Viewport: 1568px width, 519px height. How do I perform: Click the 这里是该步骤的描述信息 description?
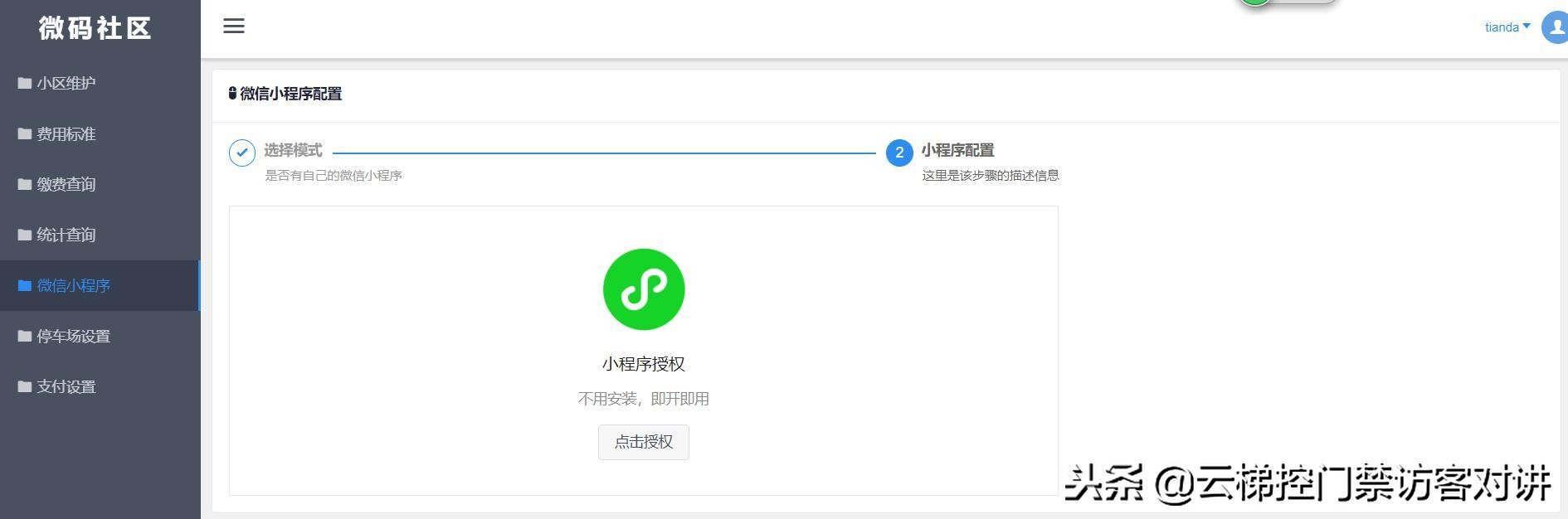(991, 176)
